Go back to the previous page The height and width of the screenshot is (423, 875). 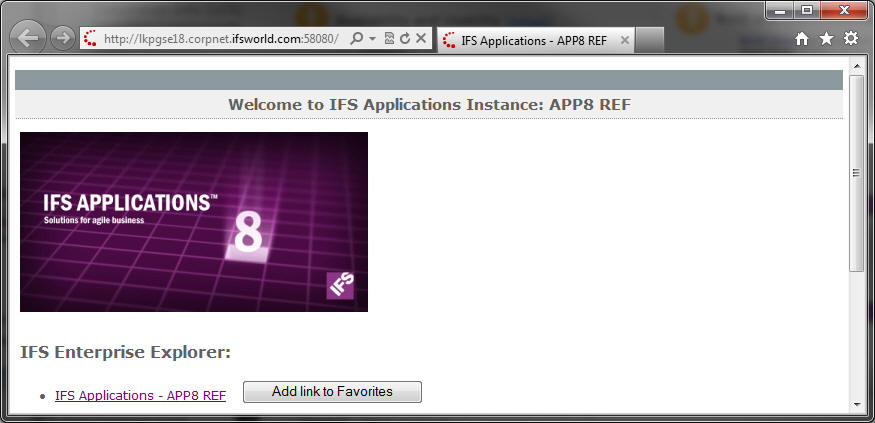(x=28, y=38)
